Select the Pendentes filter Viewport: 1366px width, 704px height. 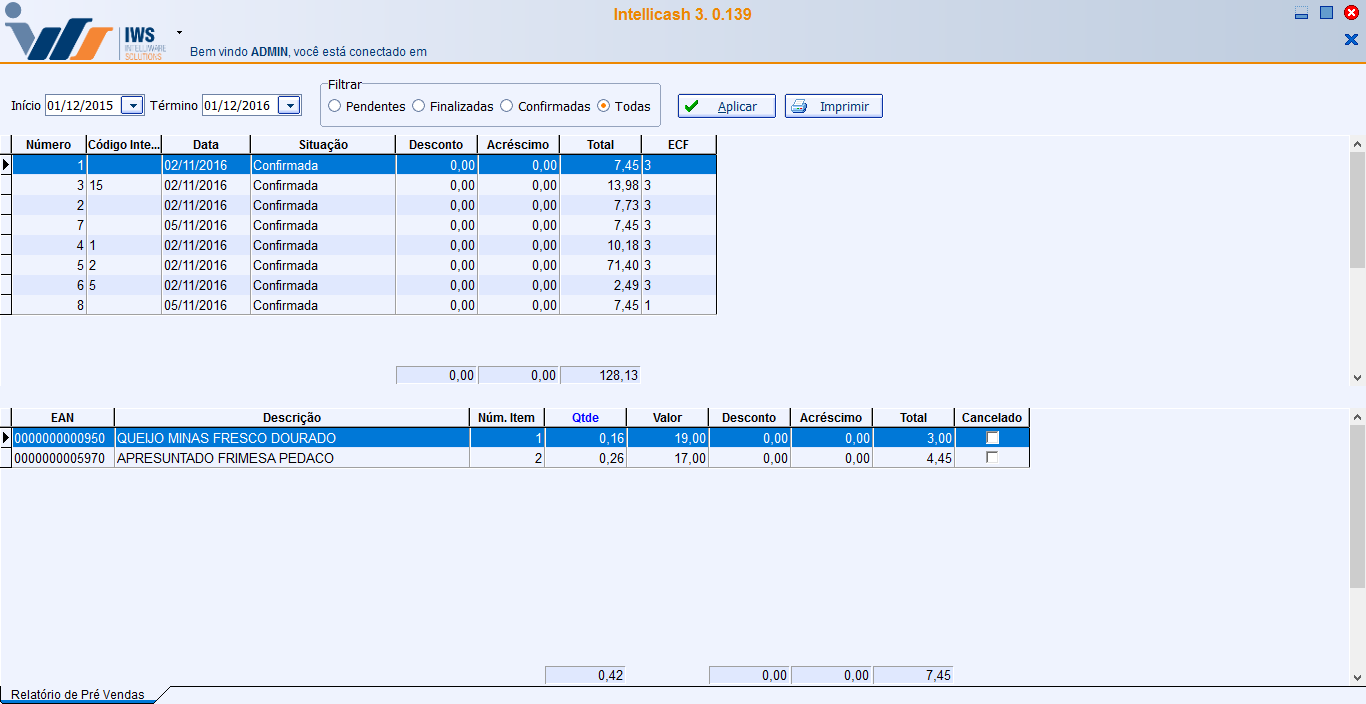[x=367, y=106]
